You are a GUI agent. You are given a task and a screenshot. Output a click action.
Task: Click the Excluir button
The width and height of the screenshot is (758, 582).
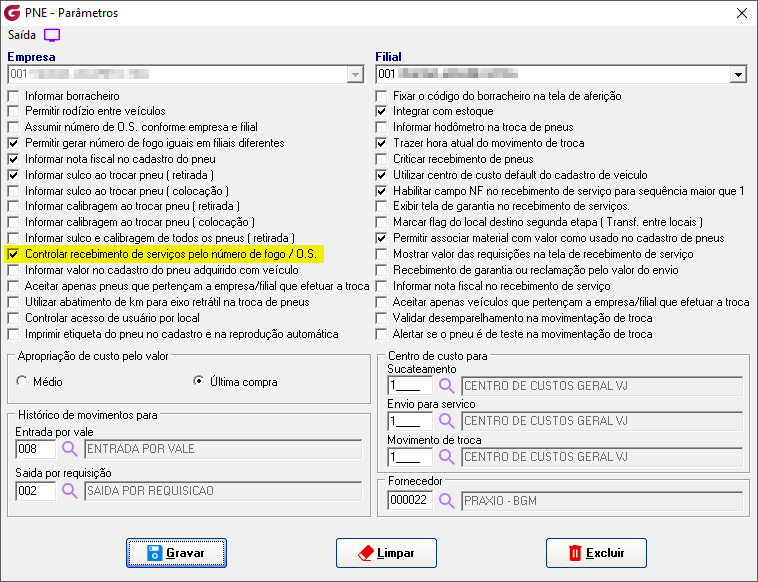coord(596,553)
